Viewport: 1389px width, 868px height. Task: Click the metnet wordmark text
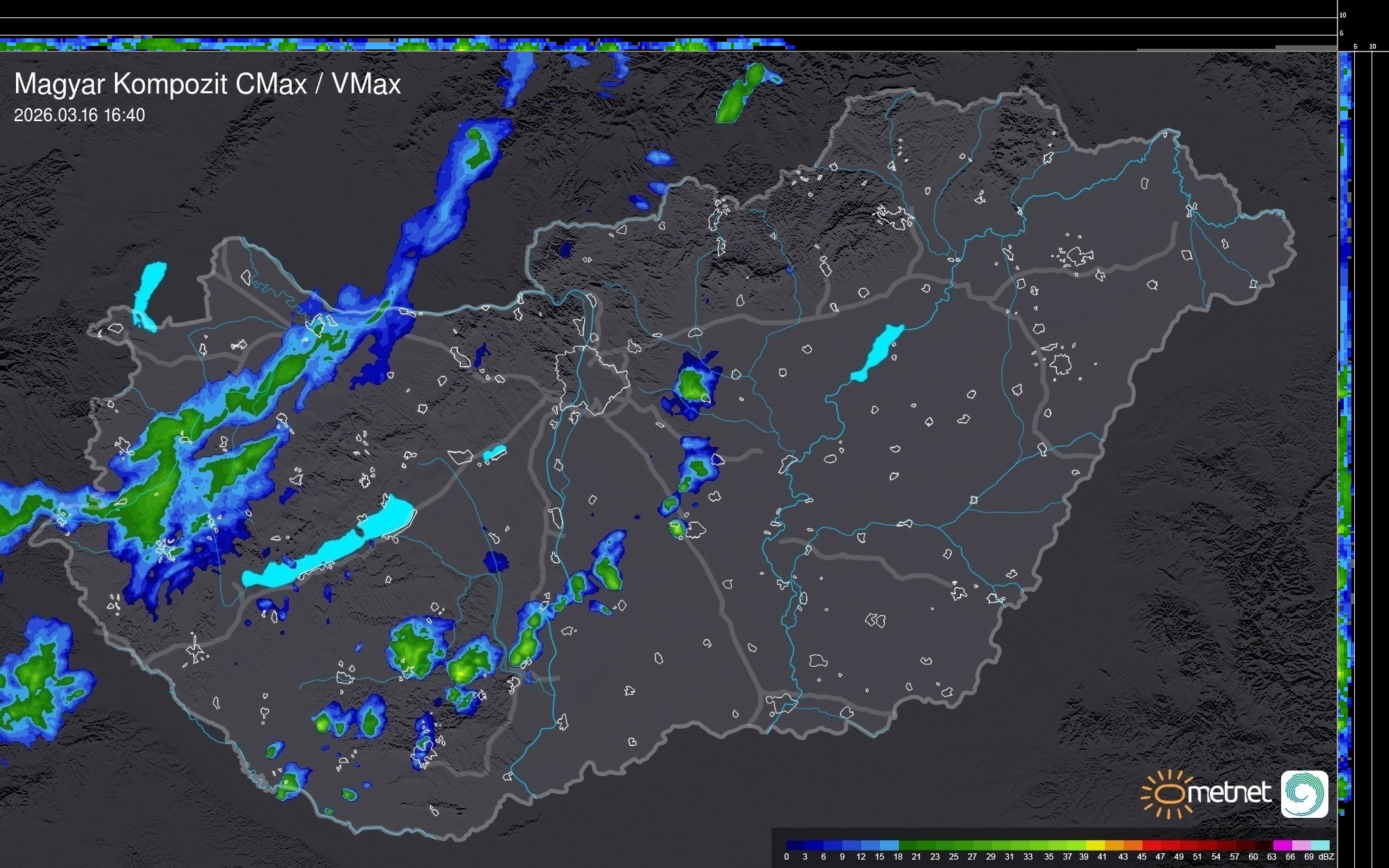pos(1229,794)
